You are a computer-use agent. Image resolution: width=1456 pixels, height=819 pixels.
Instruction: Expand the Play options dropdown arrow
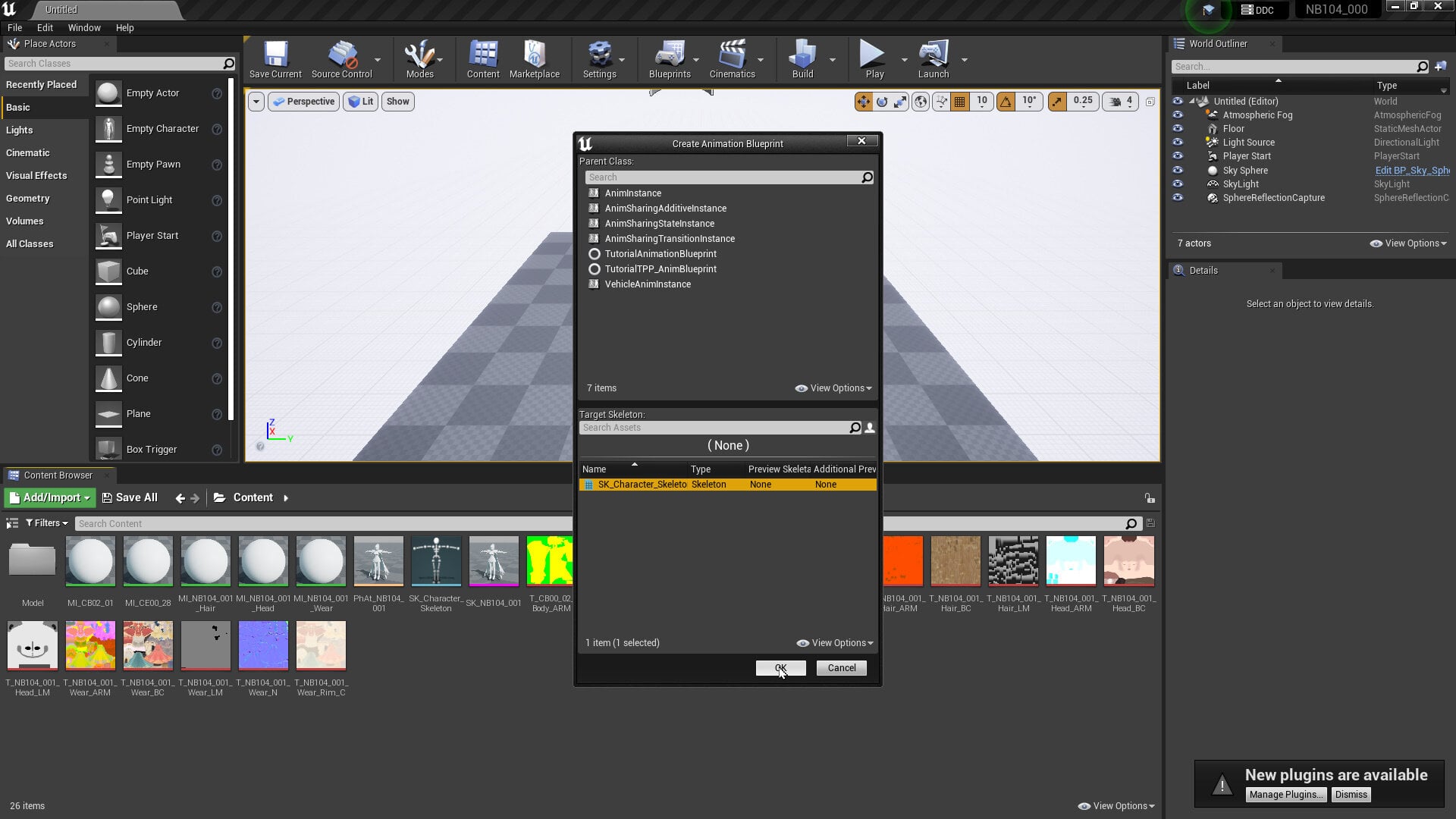click(x=904, y=60)
